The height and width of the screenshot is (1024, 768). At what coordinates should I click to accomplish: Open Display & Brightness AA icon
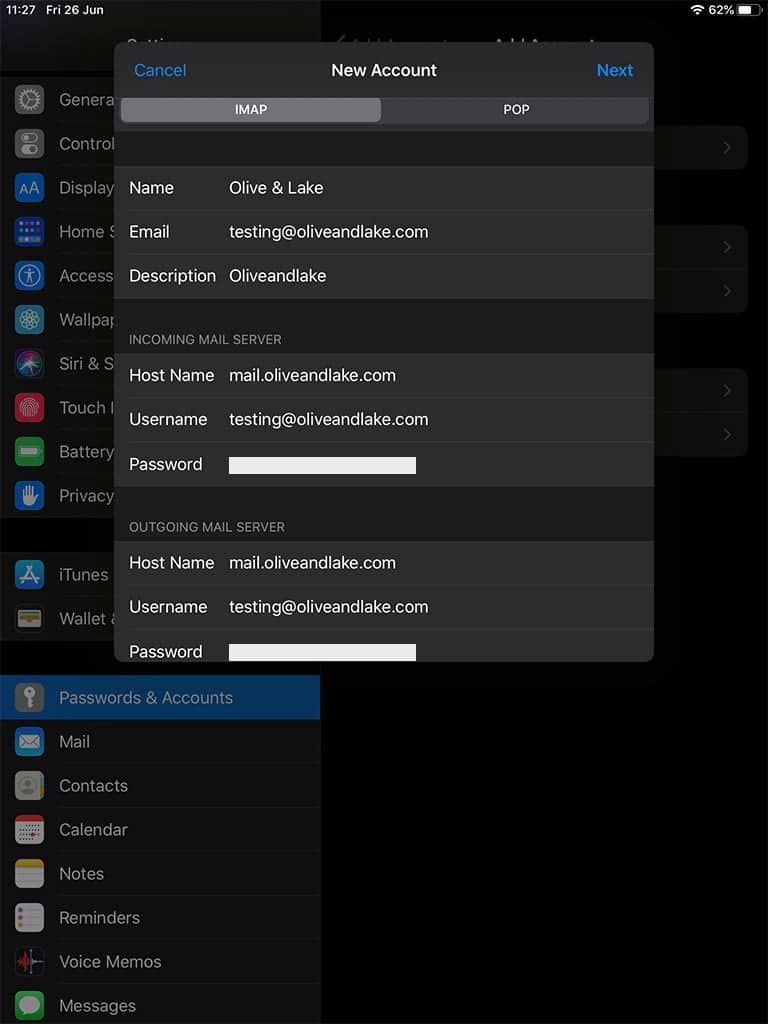[29, 188]
